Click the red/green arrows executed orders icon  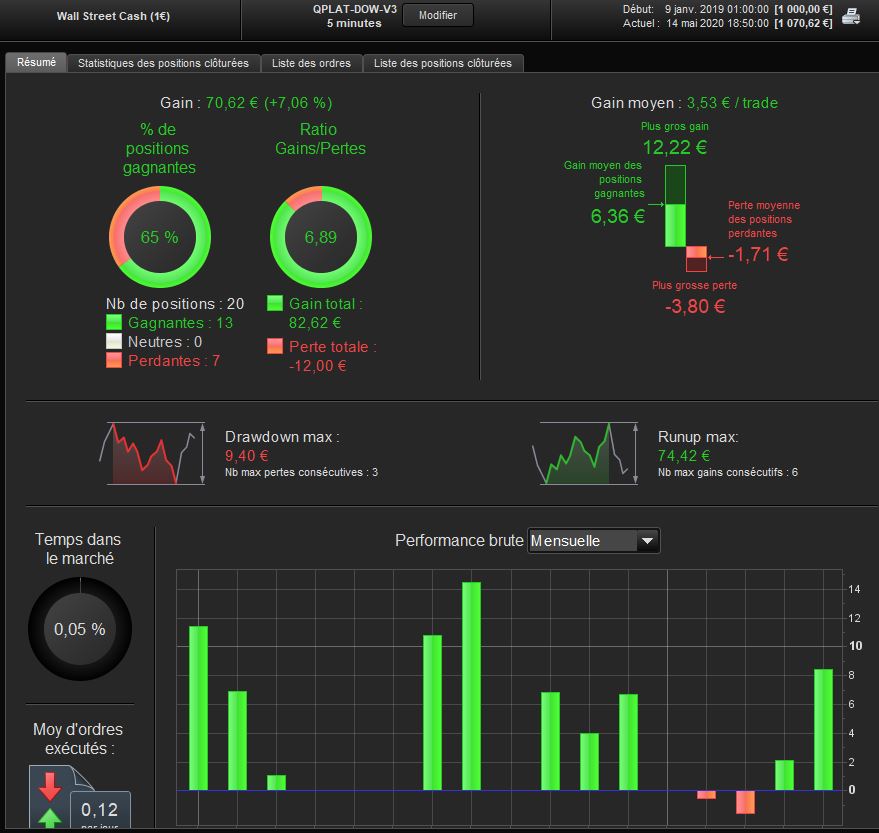point(50,799)
